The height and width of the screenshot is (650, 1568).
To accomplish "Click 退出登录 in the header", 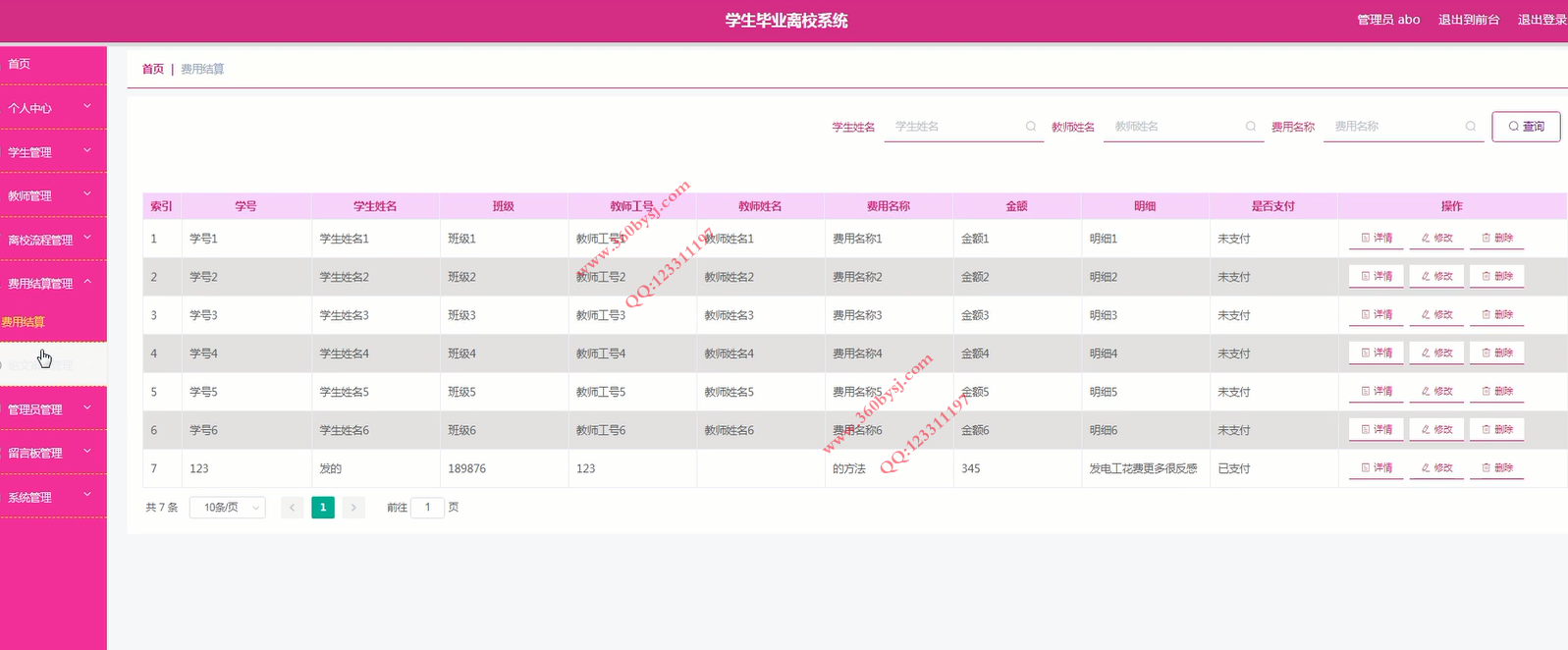I will click(1542, 20).
